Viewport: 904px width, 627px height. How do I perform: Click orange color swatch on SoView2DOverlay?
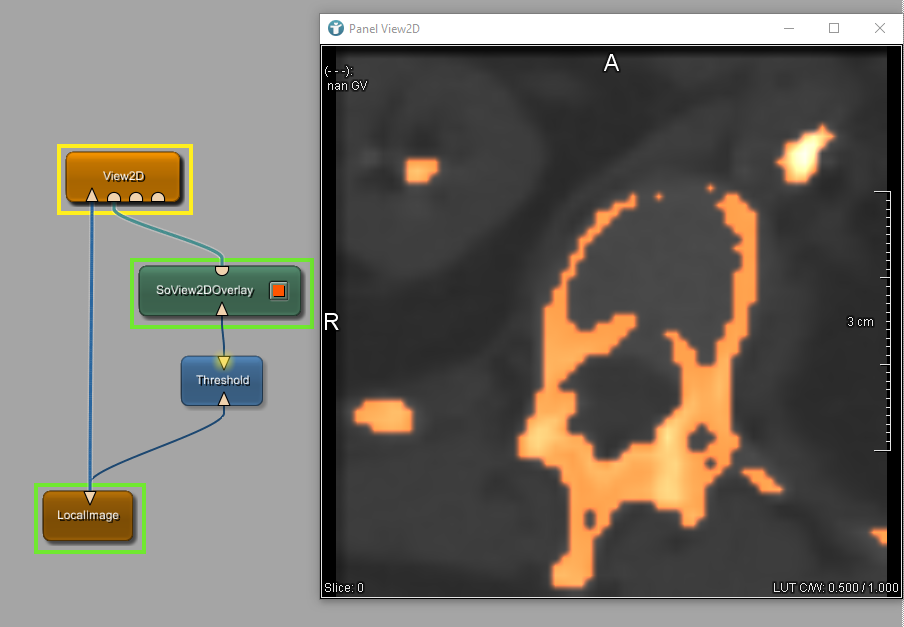coord(279,291)
